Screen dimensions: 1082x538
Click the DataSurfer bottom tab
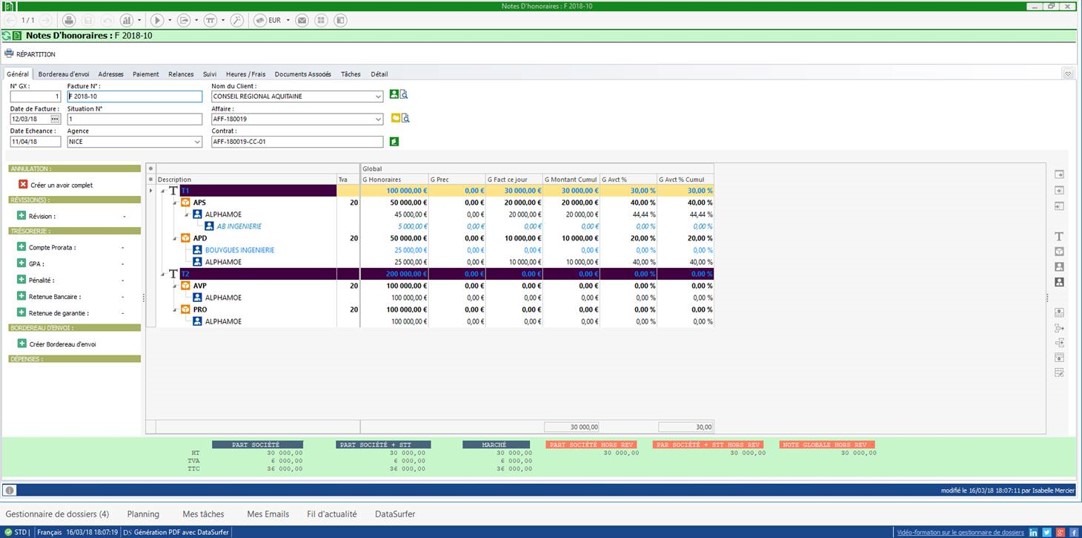395,514
